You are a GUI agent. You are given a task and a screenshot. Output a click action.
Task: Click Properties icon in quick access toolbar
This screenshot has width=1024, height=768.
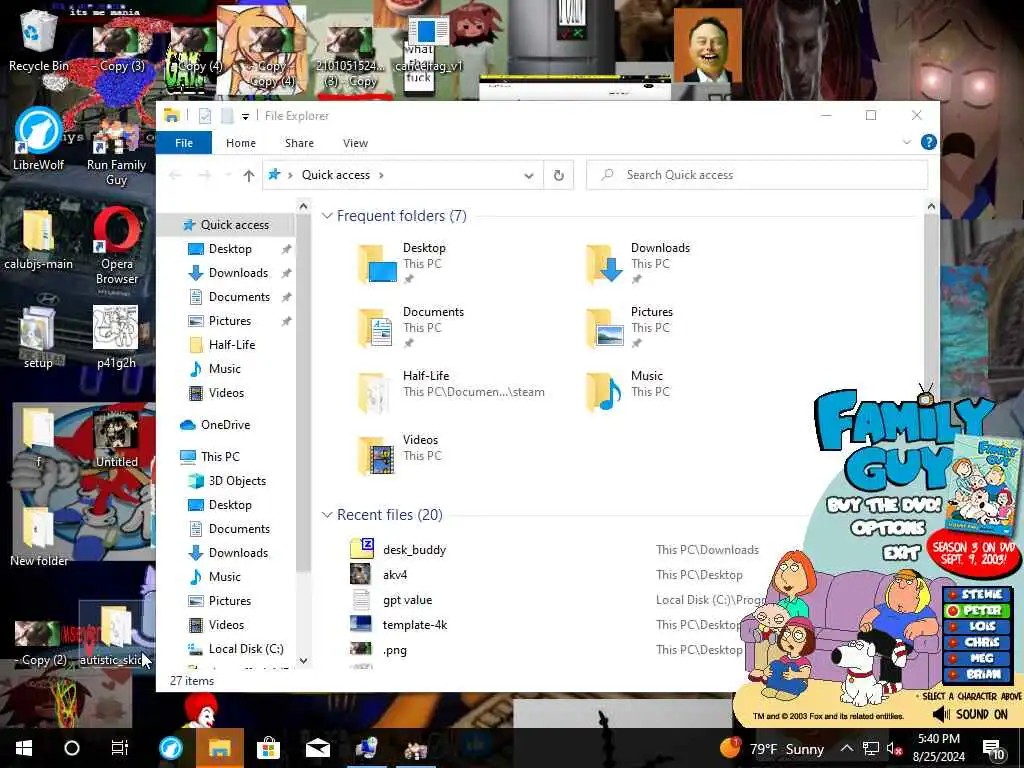[x=204, y=116]
